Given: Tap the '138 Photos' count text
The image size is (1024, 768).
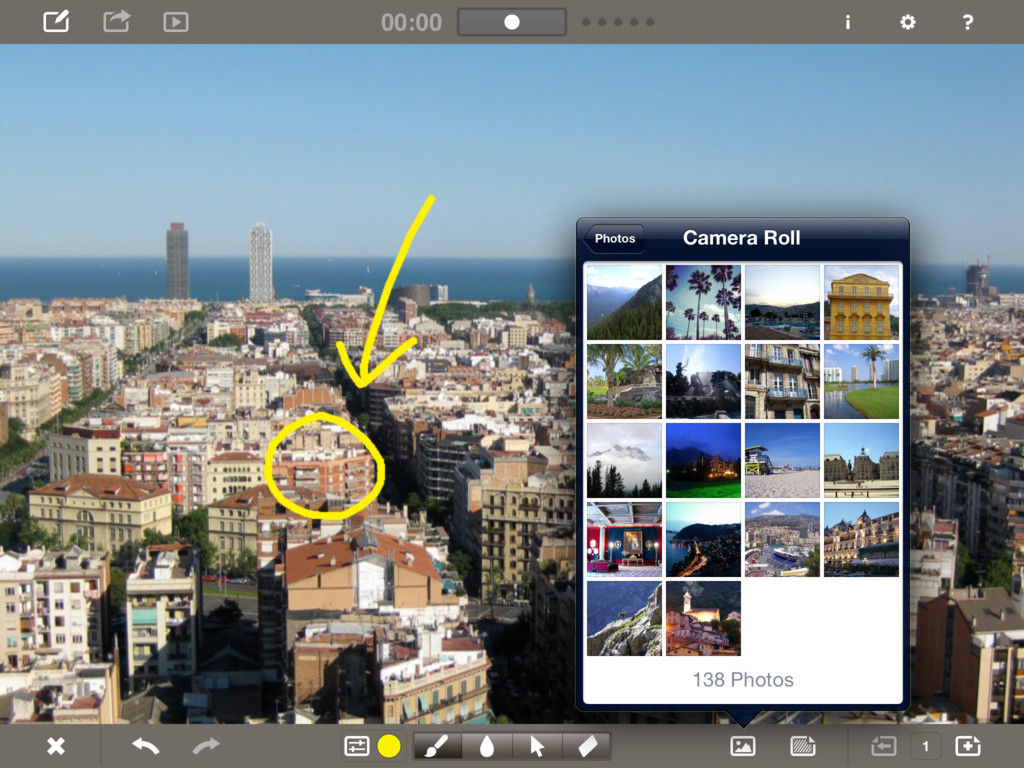Looking at the screenshot, I should pyautogui.click(x=743, y=680).
